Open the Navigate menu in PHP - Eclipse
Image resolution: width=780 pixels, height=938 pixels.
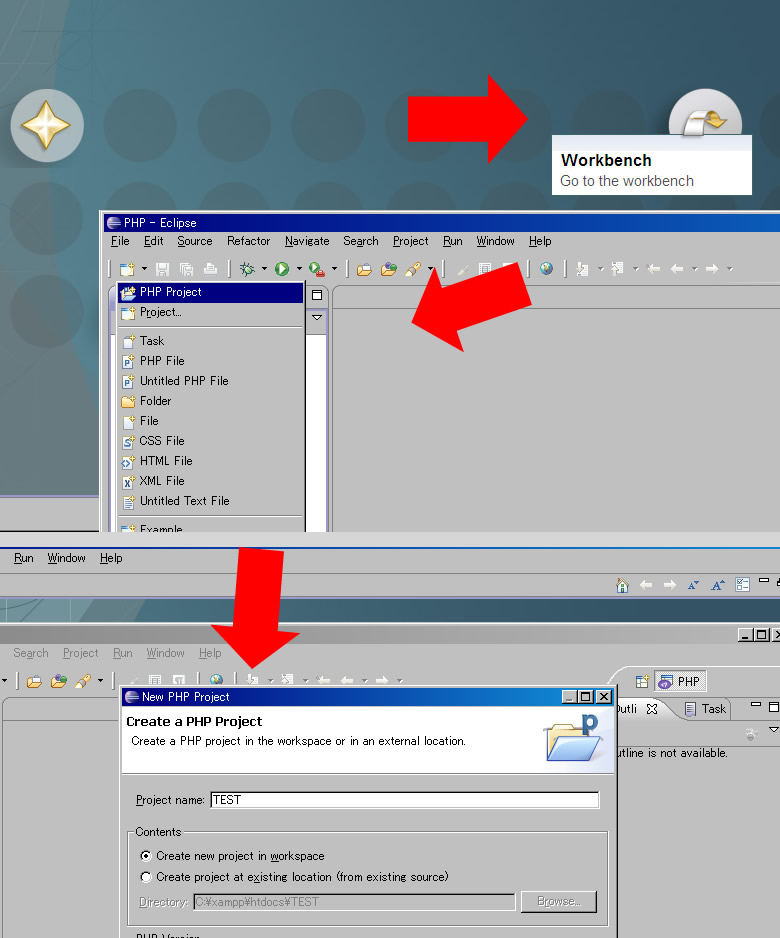(307, 241)
